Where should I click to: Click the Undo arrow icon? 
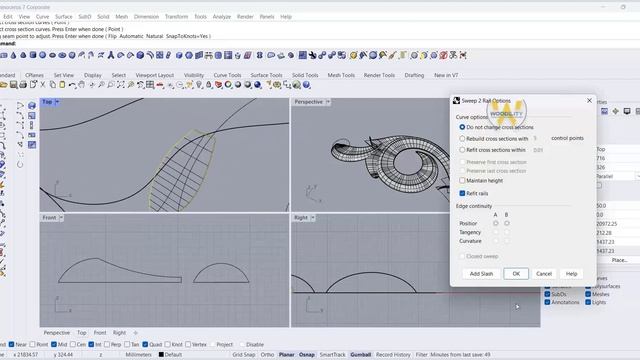tap(72, 85)
